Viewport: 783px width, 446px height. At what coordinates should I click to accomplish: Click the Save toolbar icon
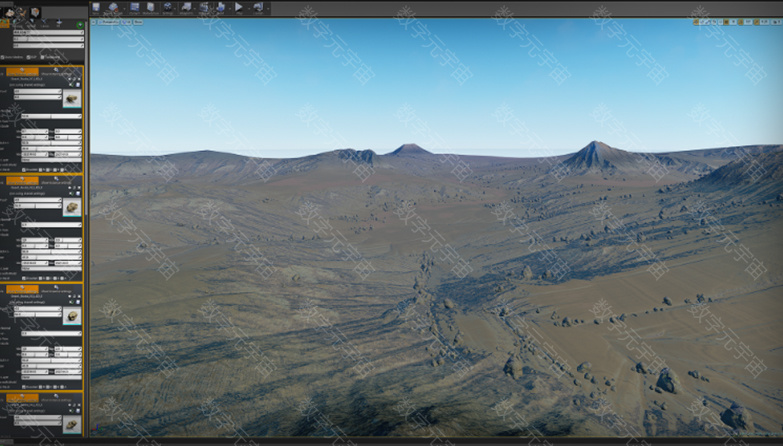(x=96, y=7)
